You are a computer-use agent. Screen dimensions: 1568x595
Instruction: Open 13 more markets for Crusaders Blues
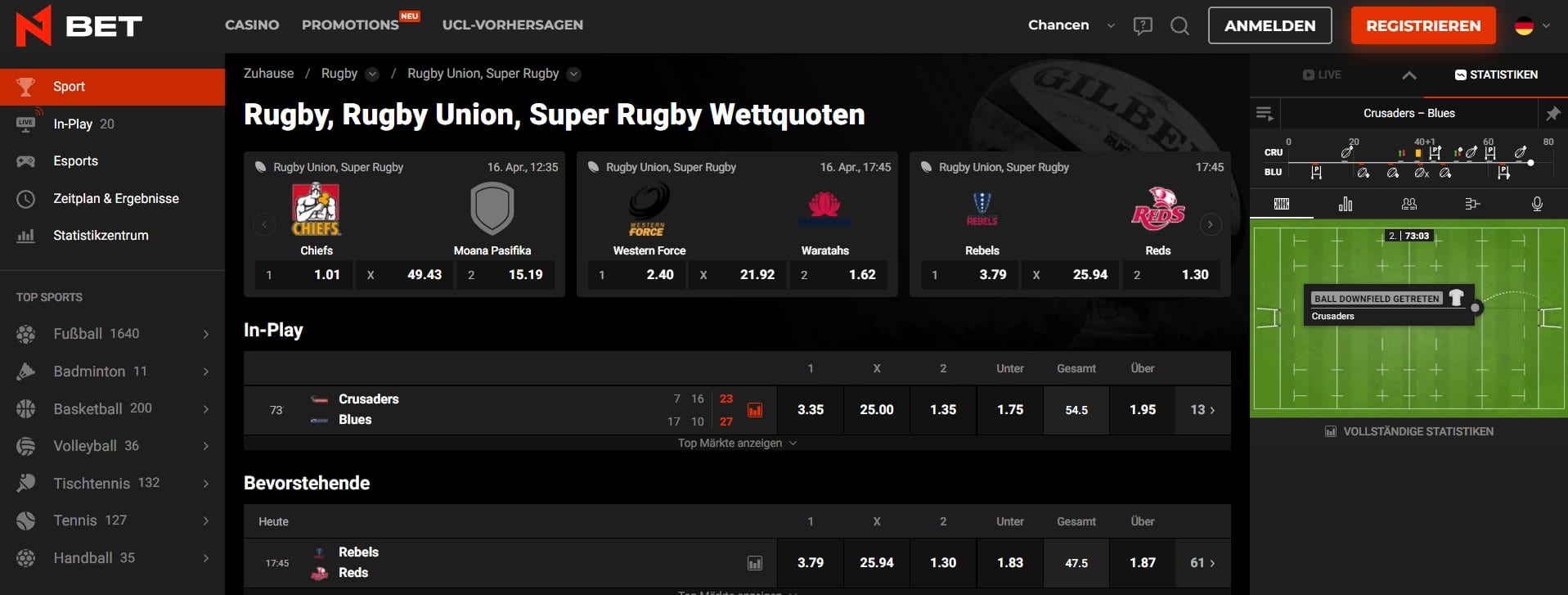pyautogui.click(x=1202, y=410)
